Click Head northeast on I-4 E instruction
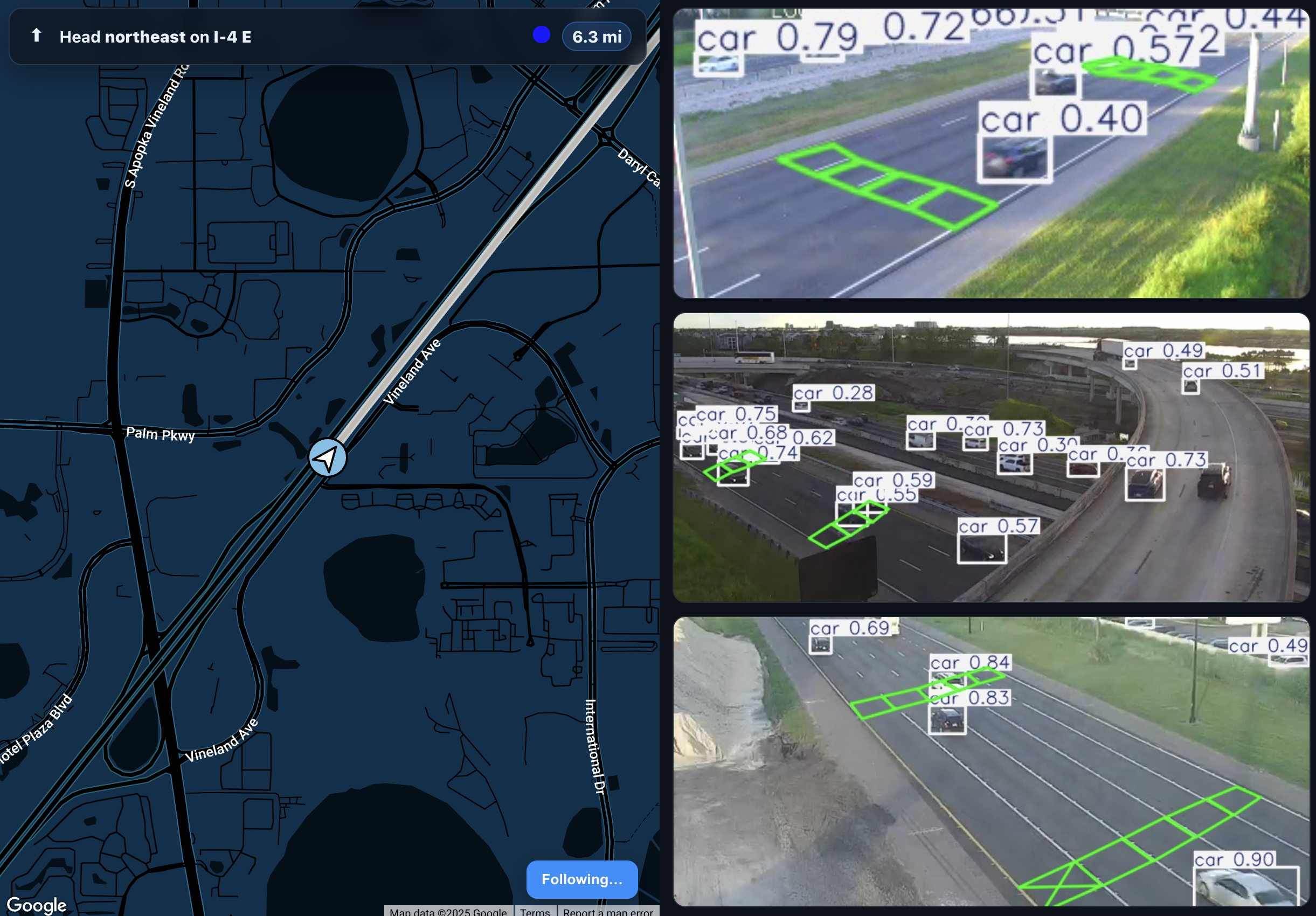The height and width of the screenshot is (916, 1316). 155,37
